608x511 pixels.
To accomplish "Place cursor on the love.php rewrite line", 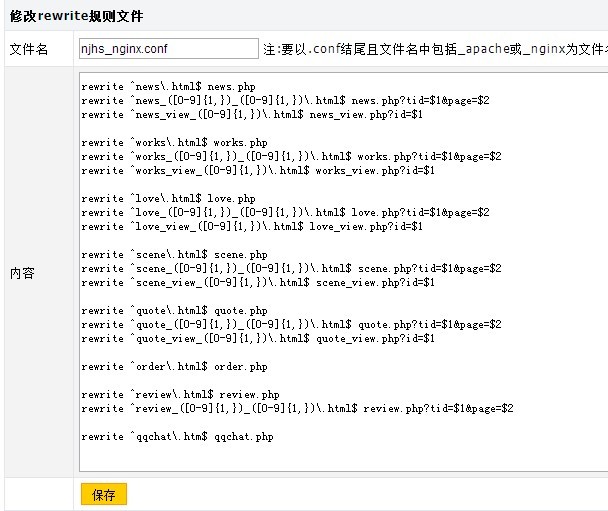I will click(x=168, y=199).
